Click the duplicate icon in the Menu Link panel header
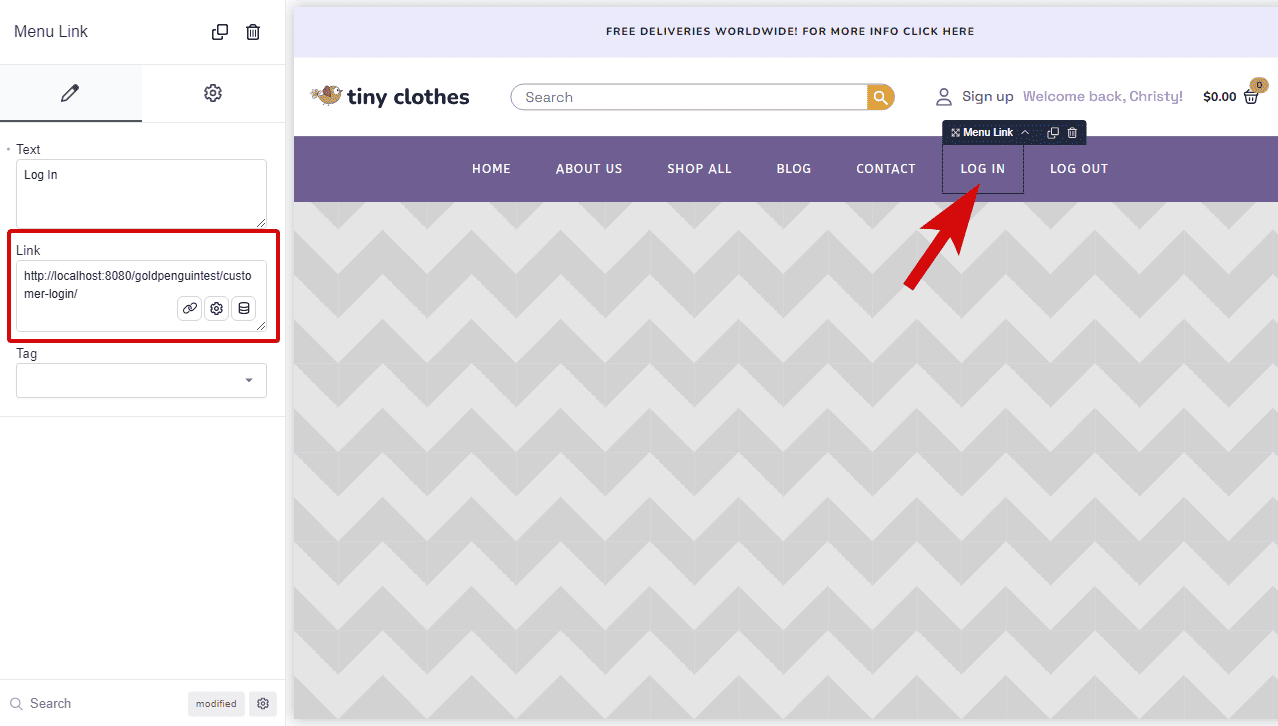 220,32
